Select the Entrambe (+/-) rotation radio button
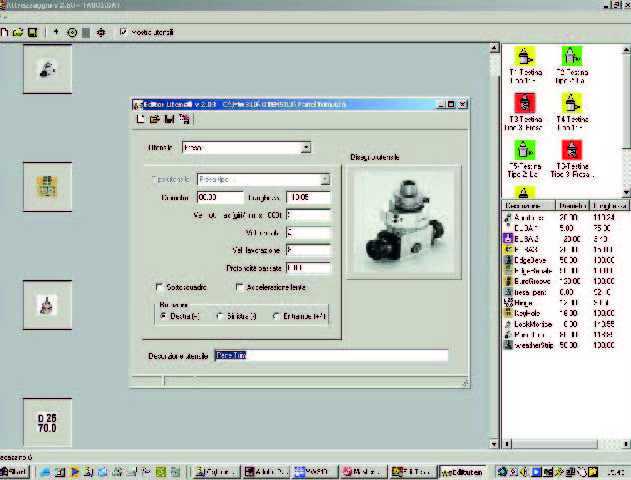631x480 pixels. tap(276, 316)
